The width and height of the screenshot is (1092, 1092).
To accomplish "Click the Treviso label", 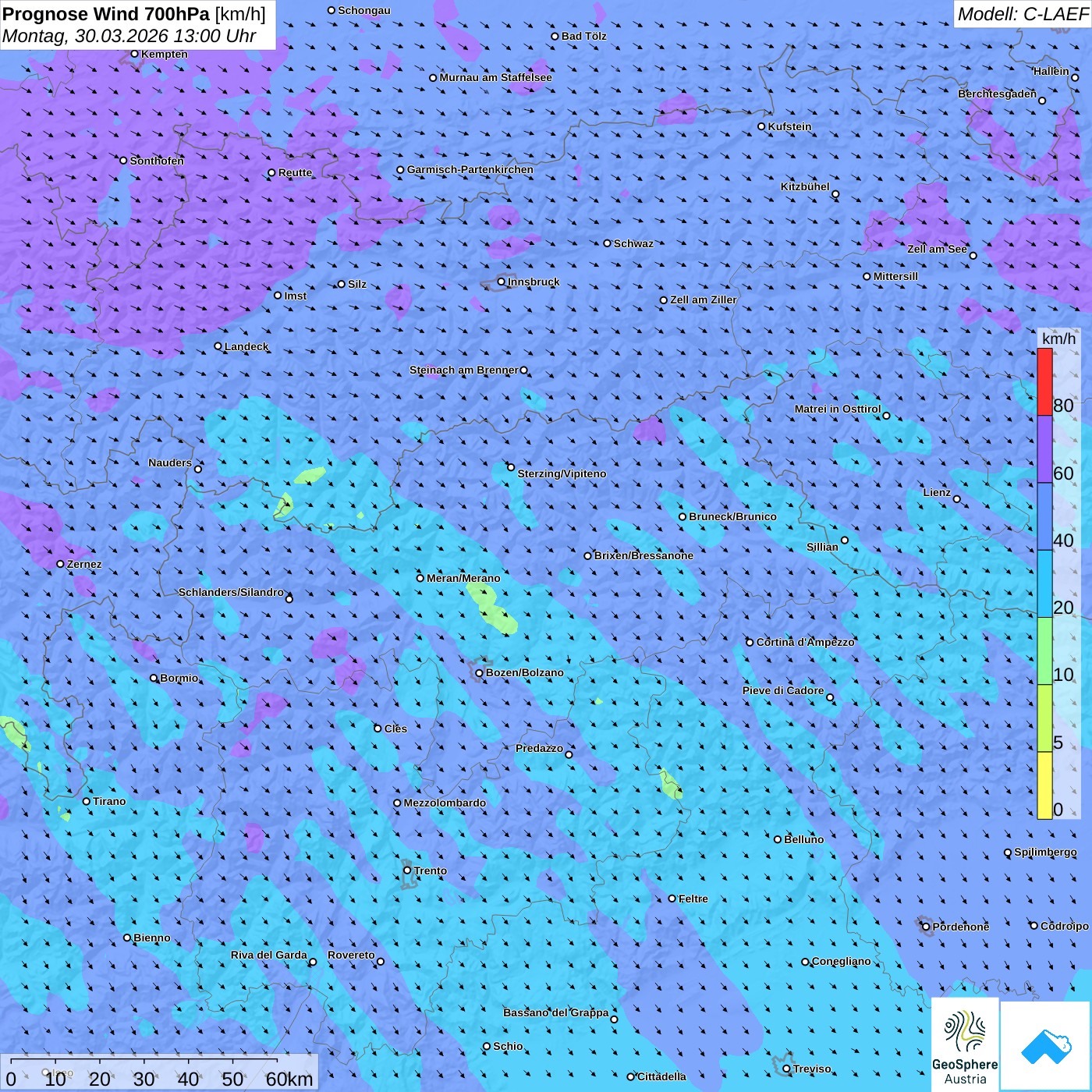I will (x=812, y=1069).
